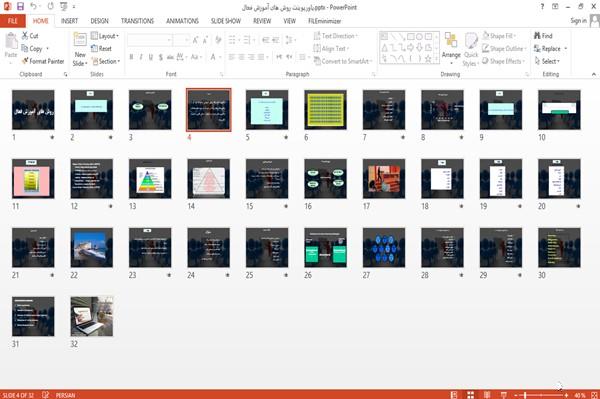The width and height of the screenshot is (600, 399).
Task: Expand the Replace dropdown arrow
Action: 566,49
